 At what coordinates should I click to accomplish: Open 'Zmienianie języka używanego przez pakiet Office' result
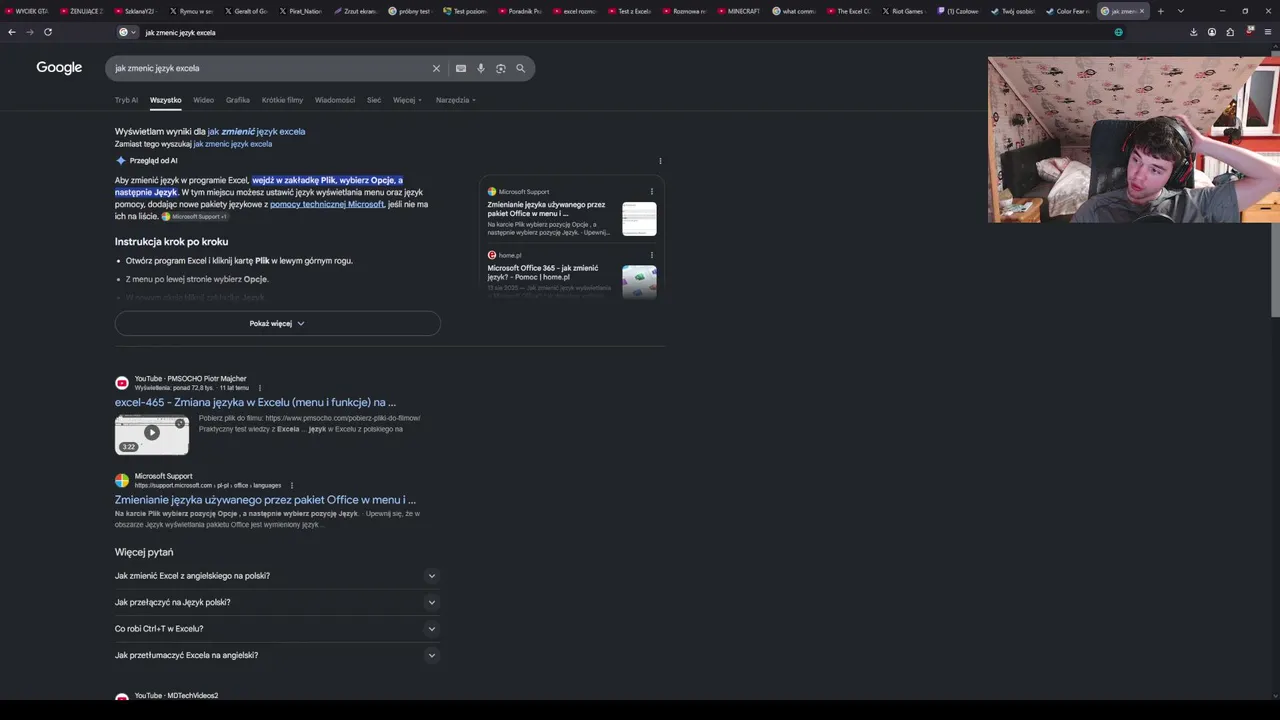265,499
